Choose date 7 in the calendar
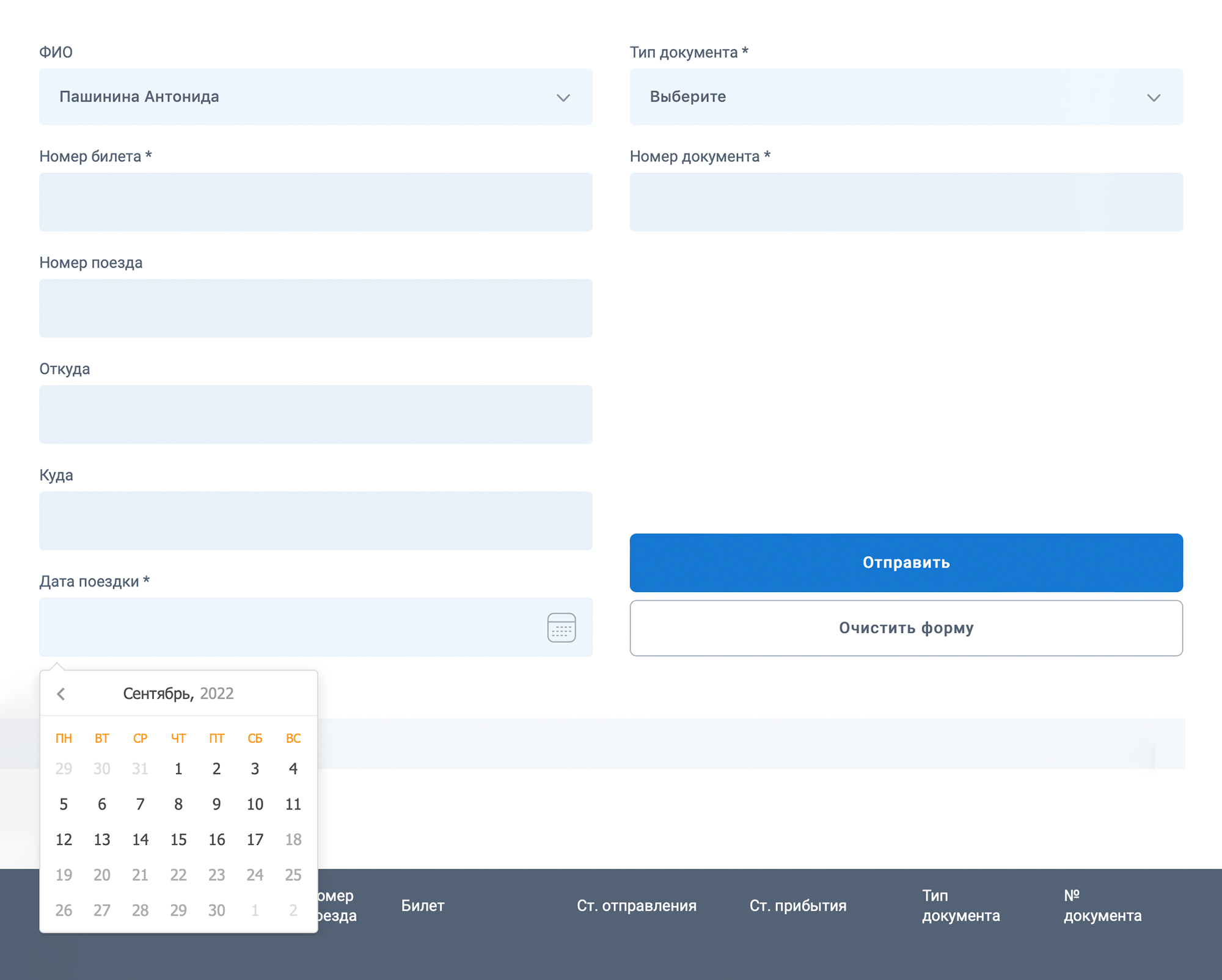The height and width of the screenshot is (980, 1222). coord(140,804)
